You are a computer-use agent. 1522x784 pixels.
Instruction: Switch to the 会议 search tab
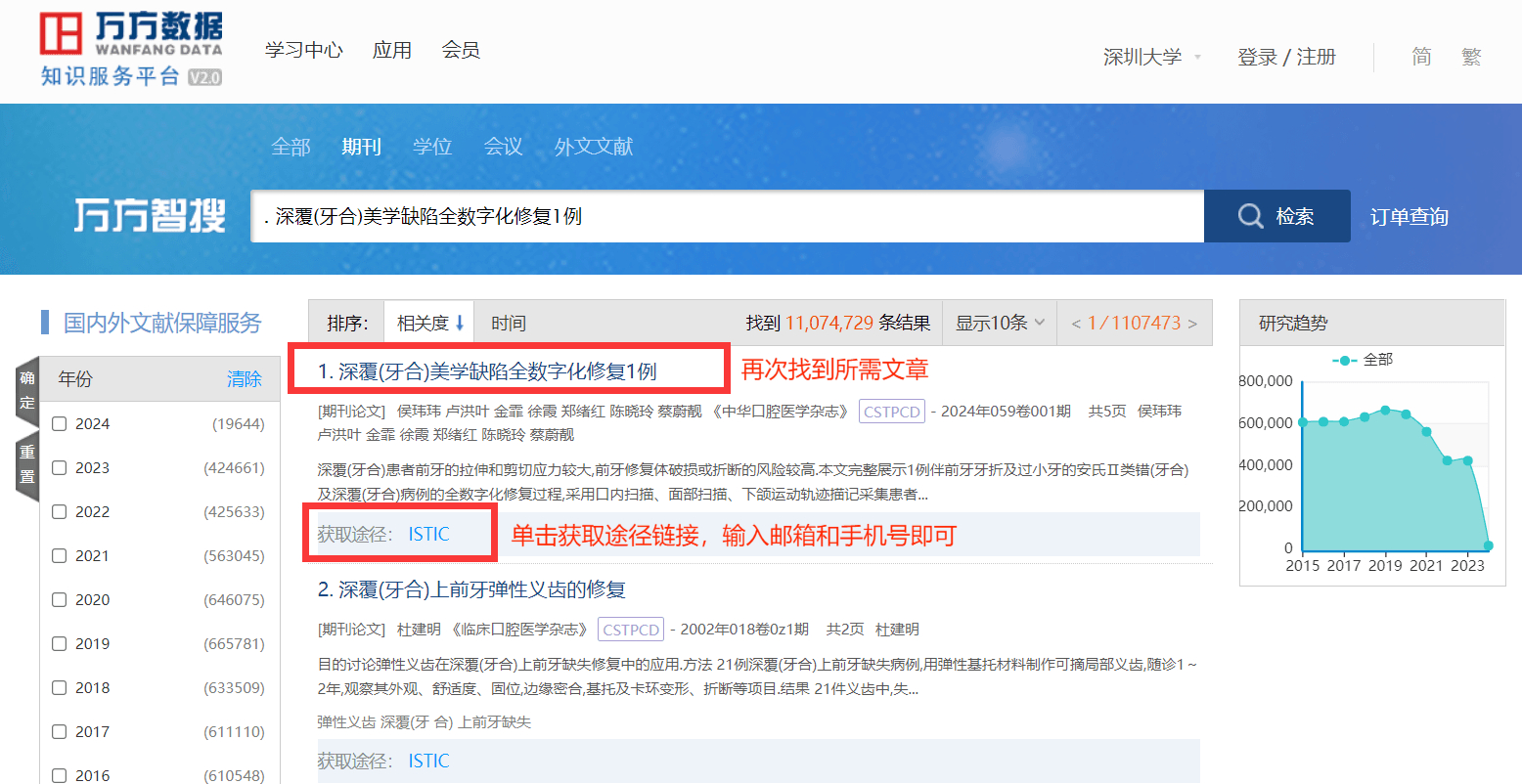pyautogui.click(x=503, y=147)
